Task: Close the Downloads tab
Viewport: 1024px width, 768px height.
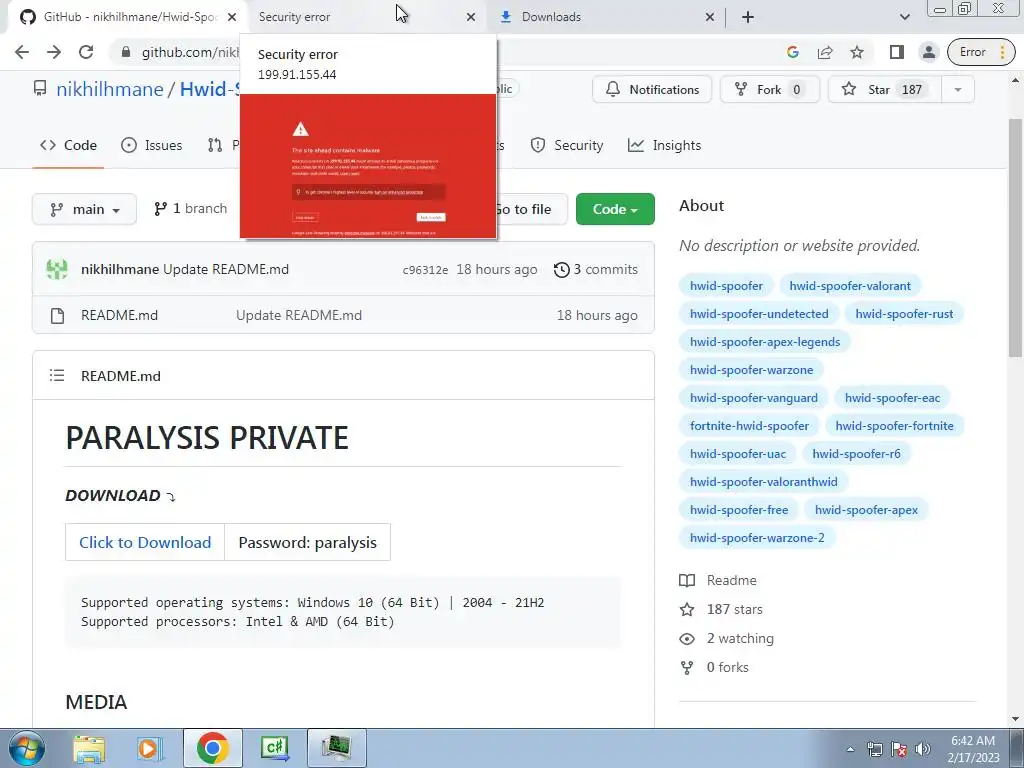Action: pyautogui.click(x=710, y=17)
